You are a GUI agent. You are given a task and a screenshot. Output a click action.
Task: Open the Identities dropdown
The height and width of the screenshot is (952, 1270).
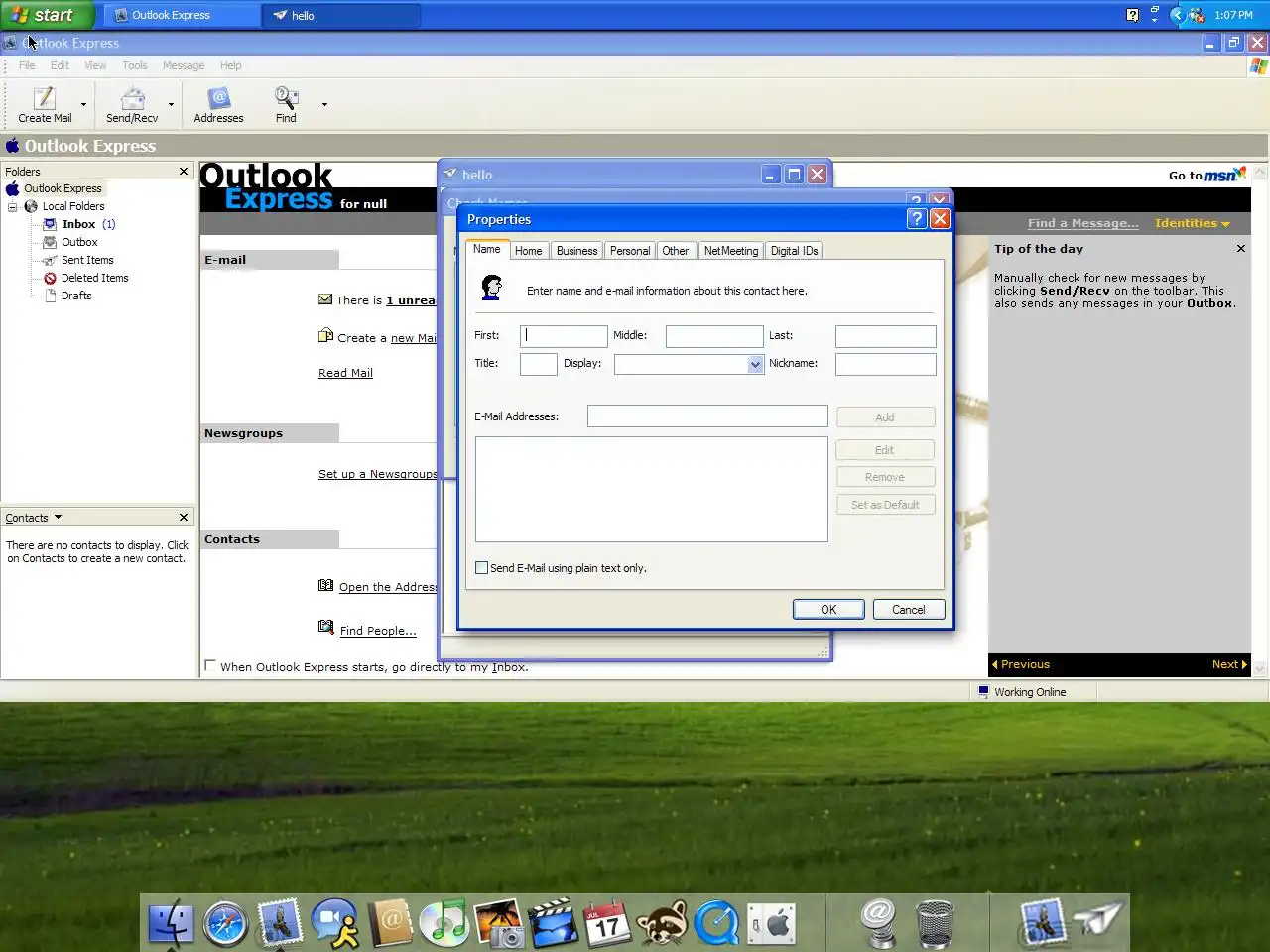[x=1193, y=223]
